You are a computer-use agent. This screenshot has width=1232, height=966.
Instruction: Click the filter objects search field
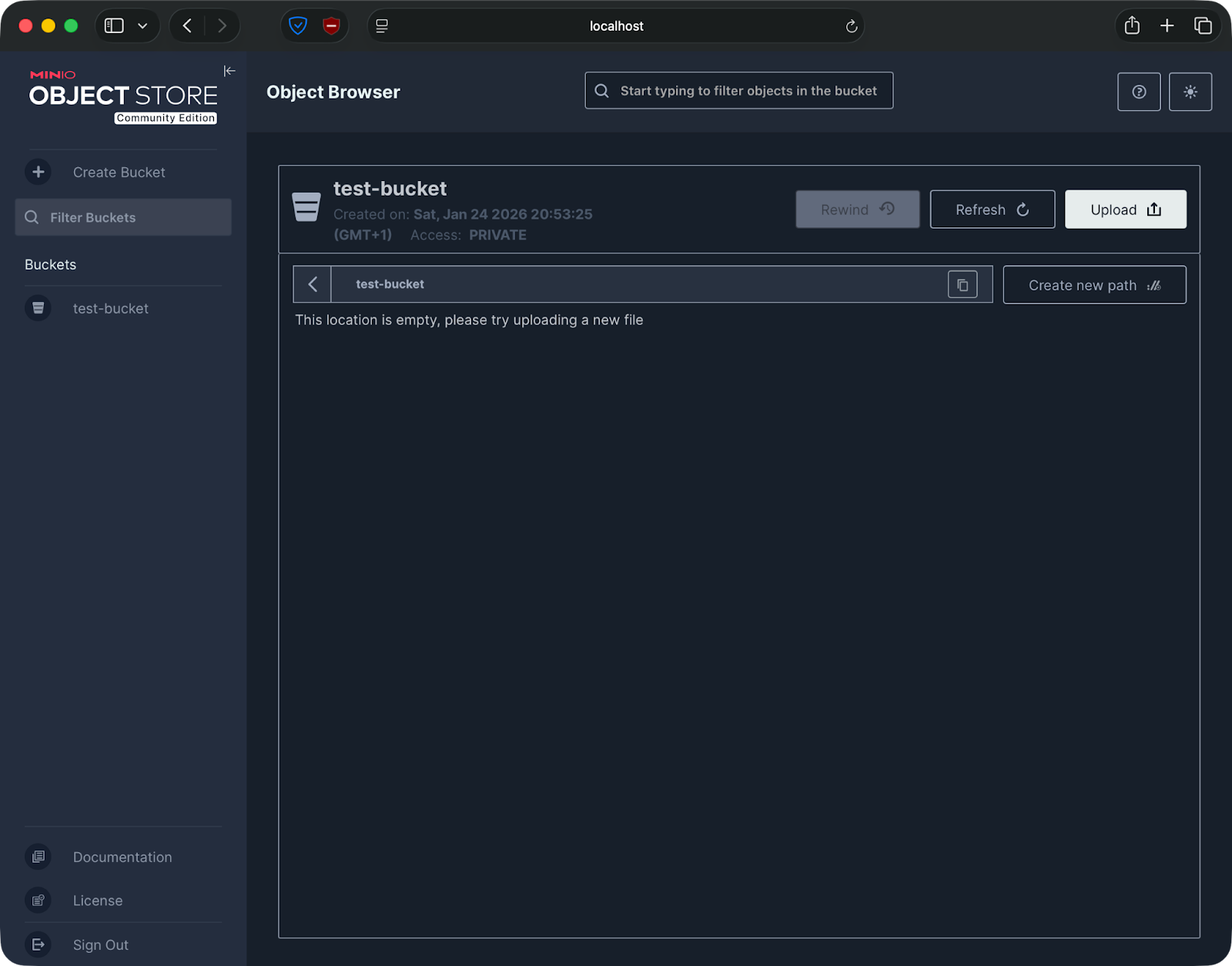[x=738, y=90]
